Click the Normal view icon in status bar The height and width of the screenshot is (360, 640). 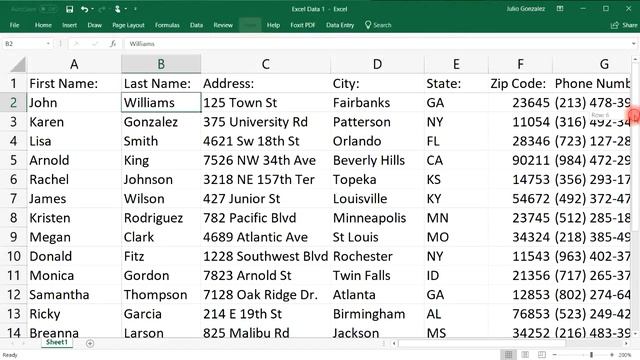coord(508,355)
